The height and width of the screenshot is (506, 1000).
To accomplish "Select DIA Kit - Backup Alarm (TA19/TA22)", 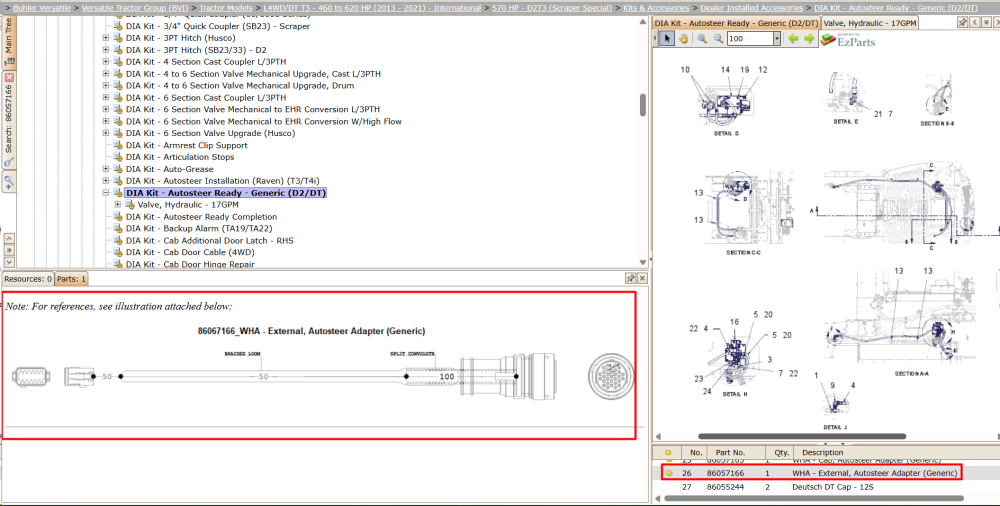I will 200,228.
